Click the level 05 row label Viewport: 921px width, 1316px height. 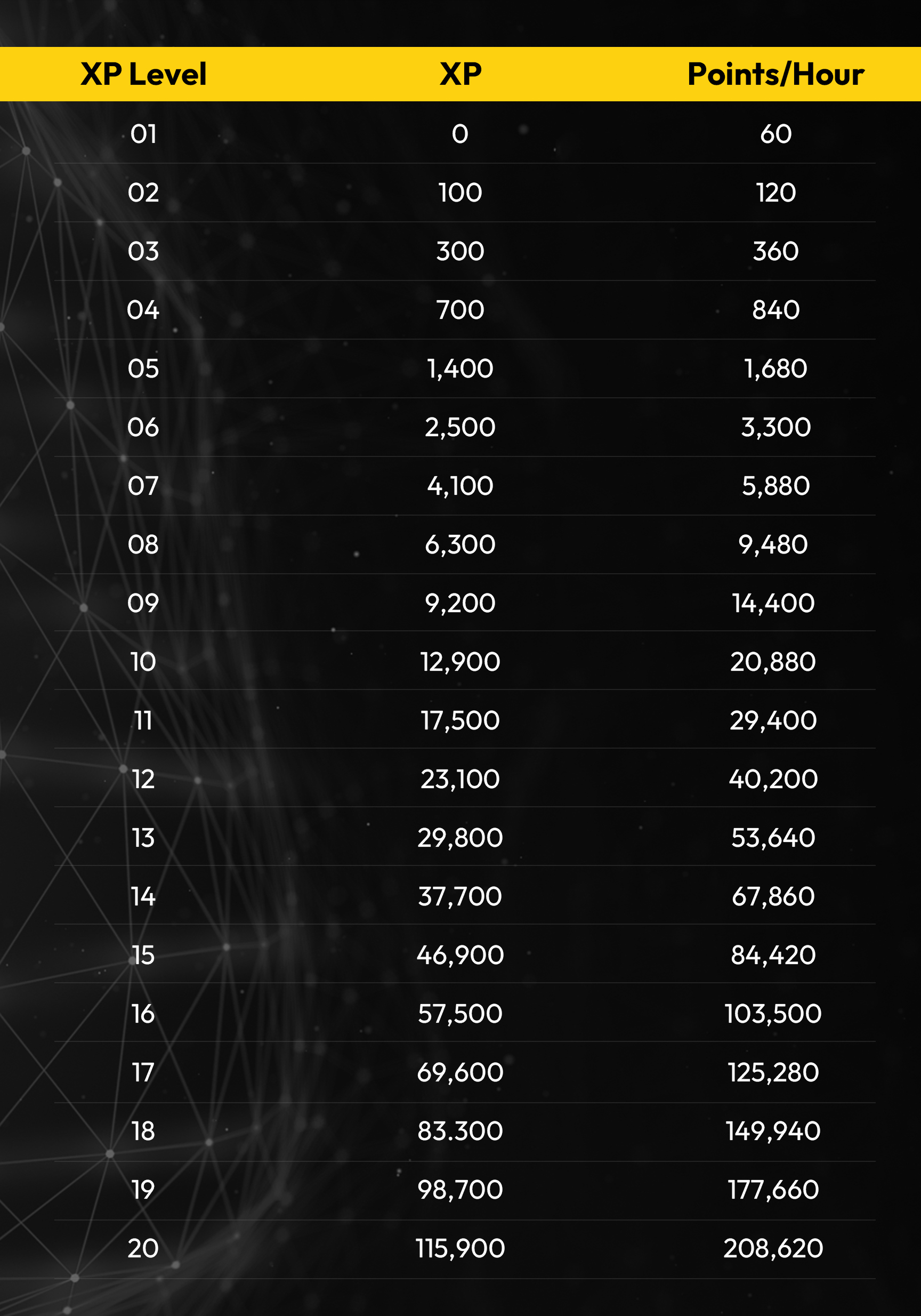pos(143,368)
